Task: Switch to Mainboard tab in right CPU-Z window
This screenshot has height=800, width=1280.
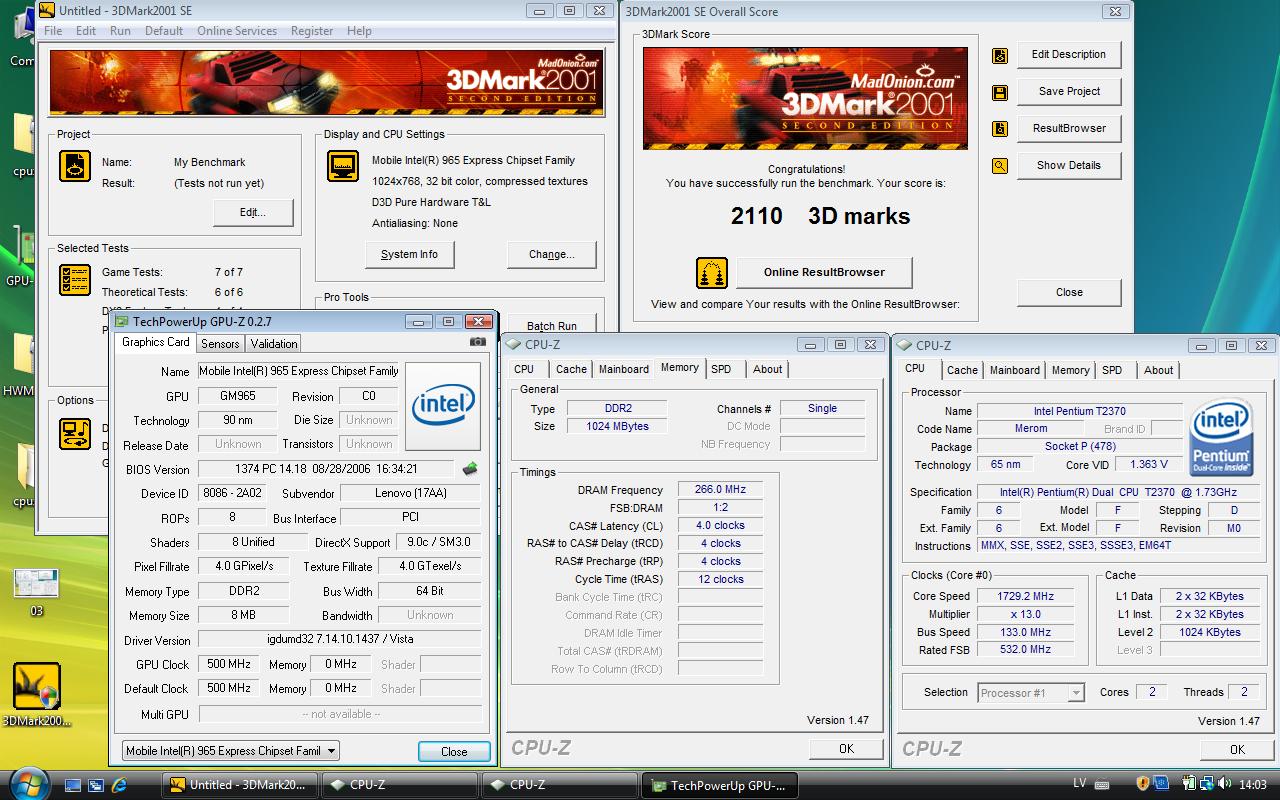Action: pos(1015,370)
